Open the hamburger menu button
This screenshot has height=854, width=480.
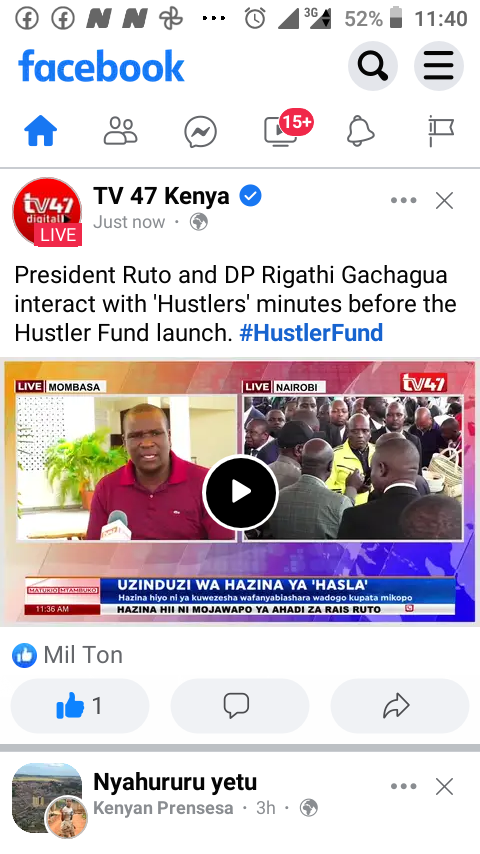pyautogui.click(x=439, y=66)
